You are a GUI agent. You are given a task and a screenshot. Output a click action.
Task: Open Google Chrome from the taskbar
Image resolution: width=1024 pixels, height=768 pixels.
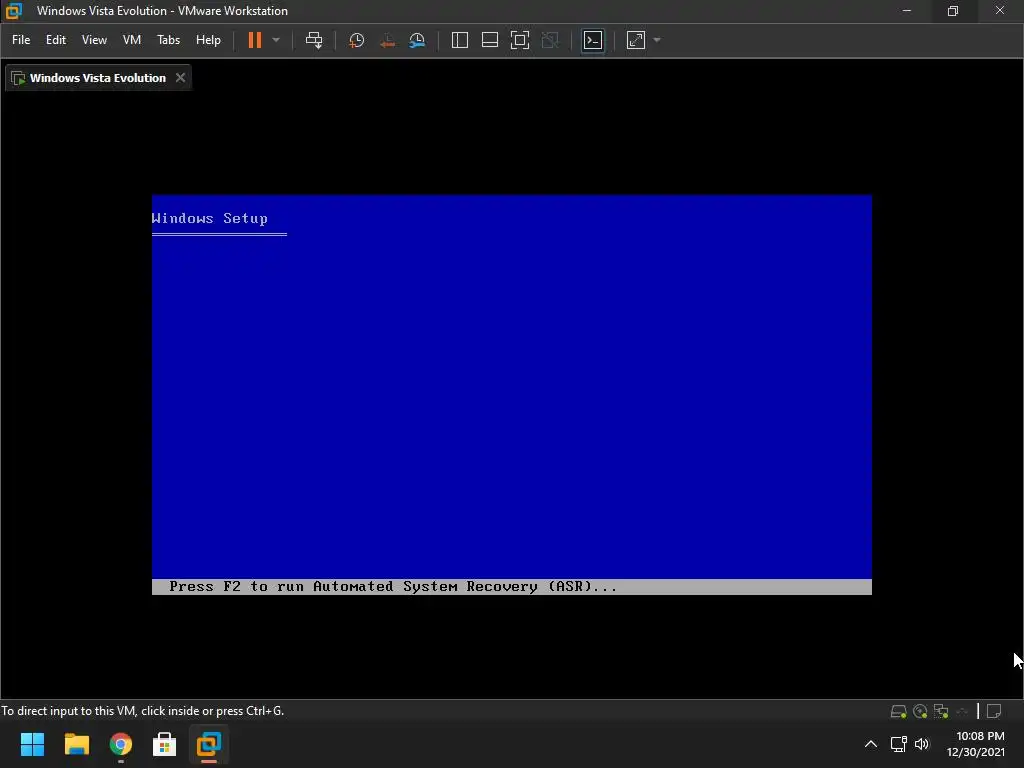[x=121, y=744]
